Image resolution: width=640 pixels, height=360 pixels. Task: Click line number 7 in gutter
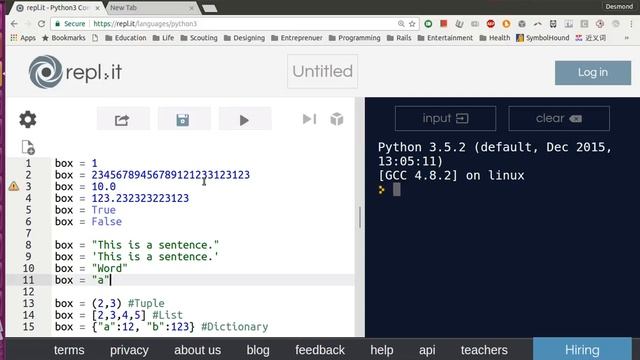pos(28,233)
